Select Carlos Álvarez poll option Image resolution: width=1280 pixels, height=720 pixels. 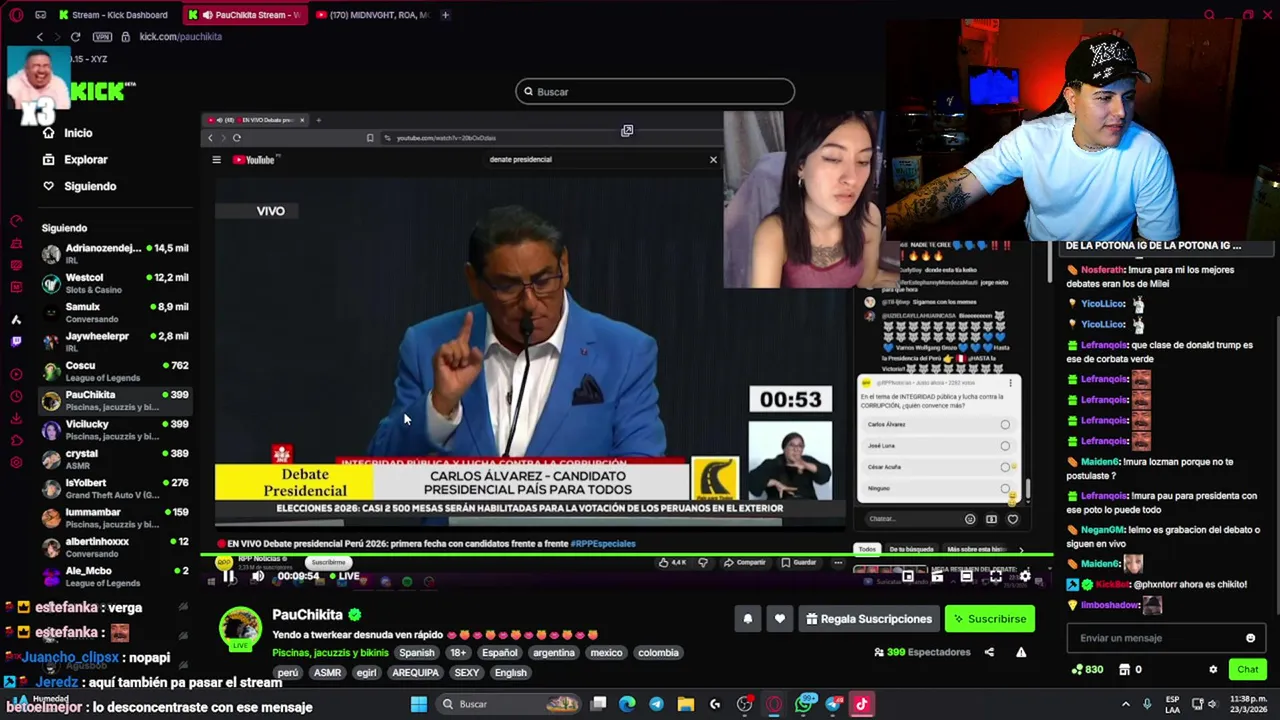(x=938, y=425)
